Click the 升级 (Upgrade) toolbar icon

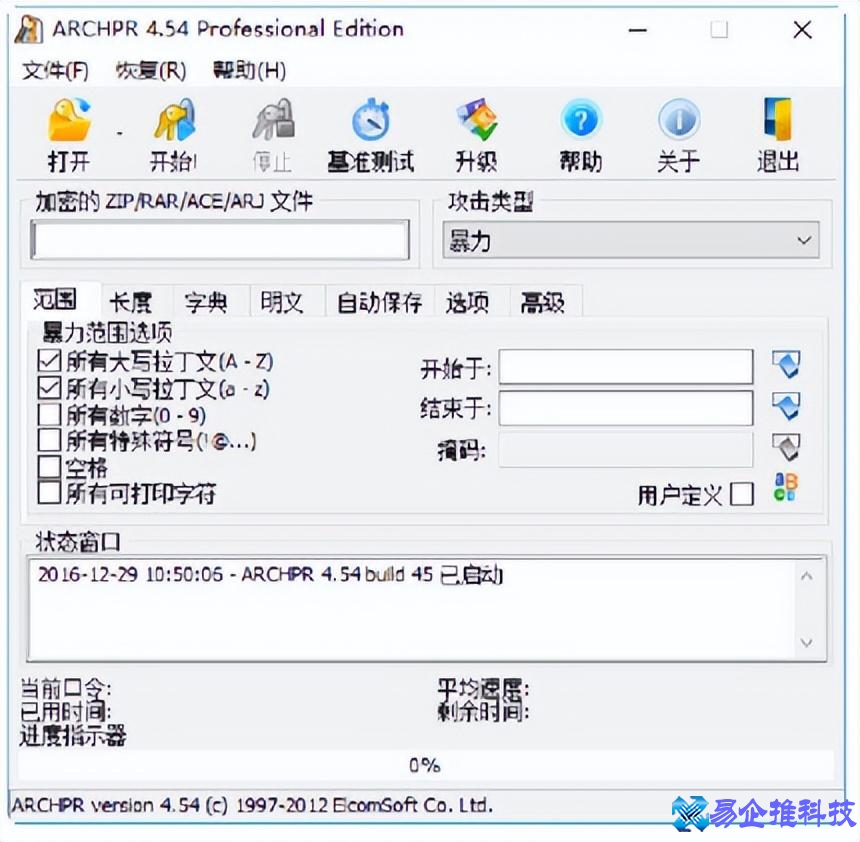(476, 122)
